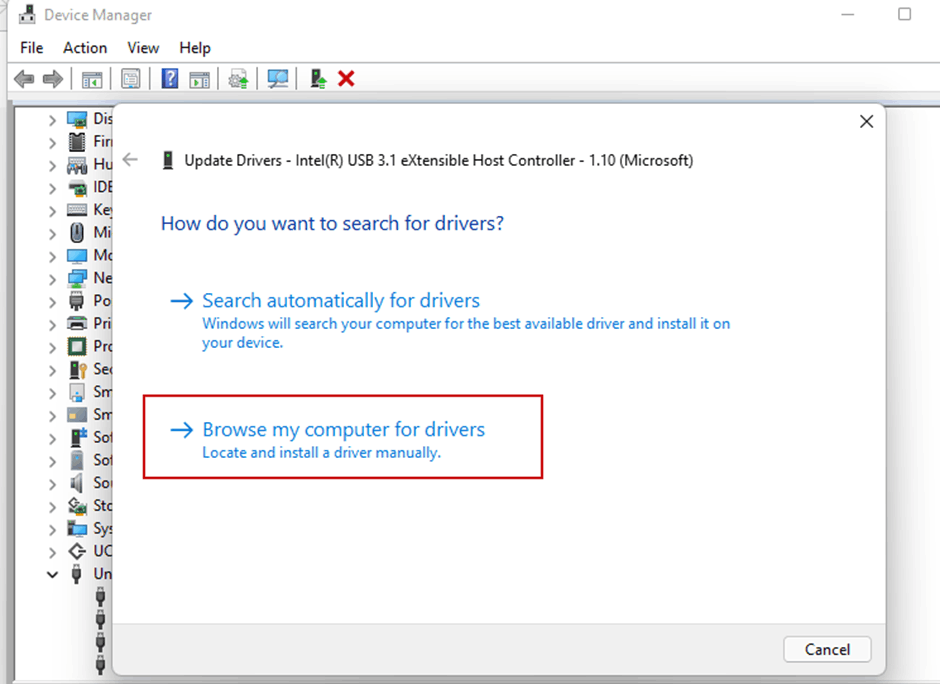Toggle the action pane toolbar icon
The image size is (940, 684).
click(199, 79)
